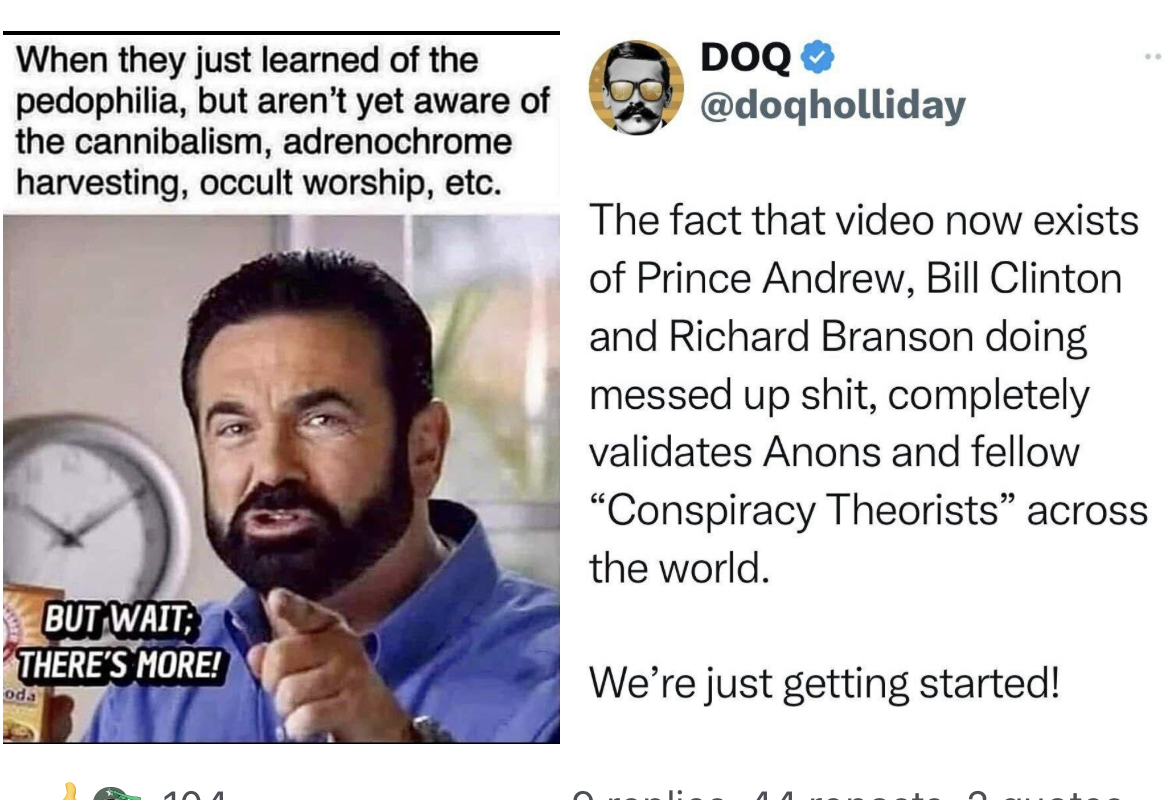The width and height of the screenshot is (1170, 800).
Task: Open the replies count
Action: coord(648,794)
